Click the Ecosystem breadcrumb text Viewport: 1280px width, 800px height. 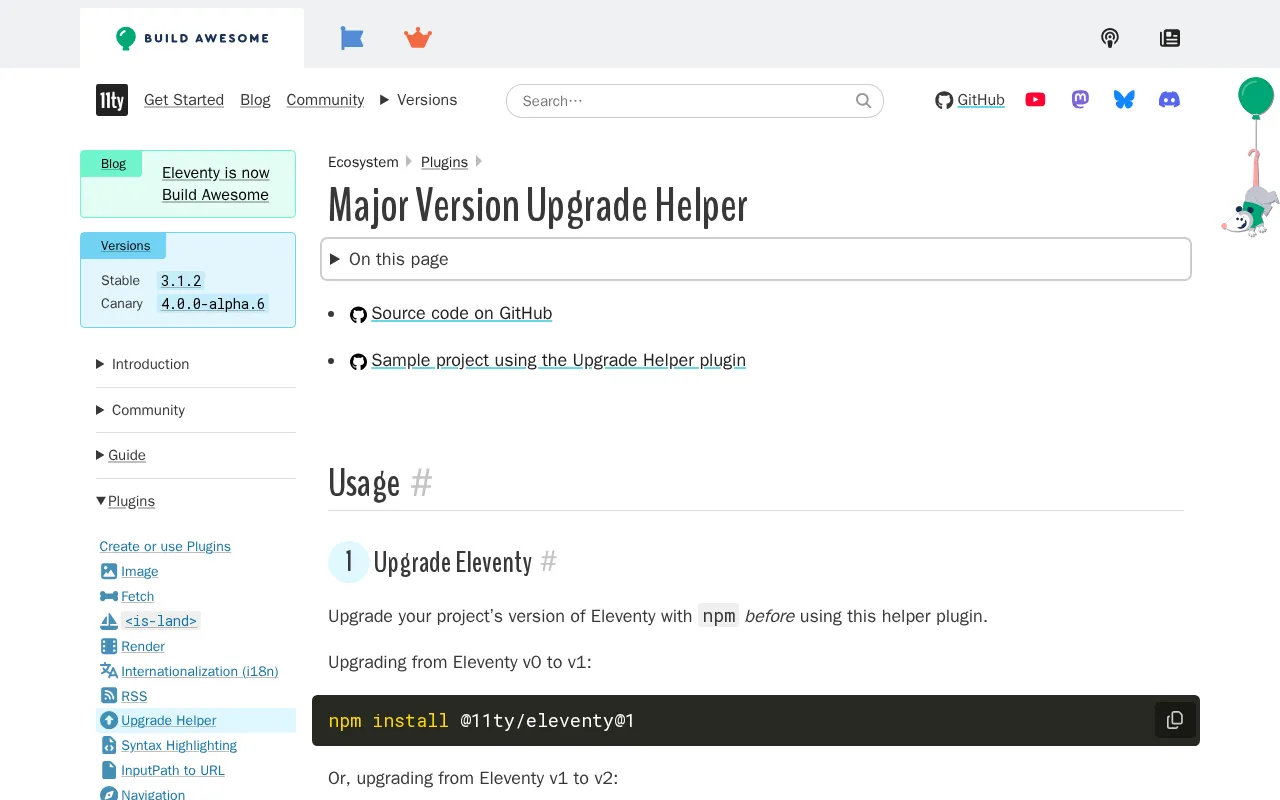363,162
